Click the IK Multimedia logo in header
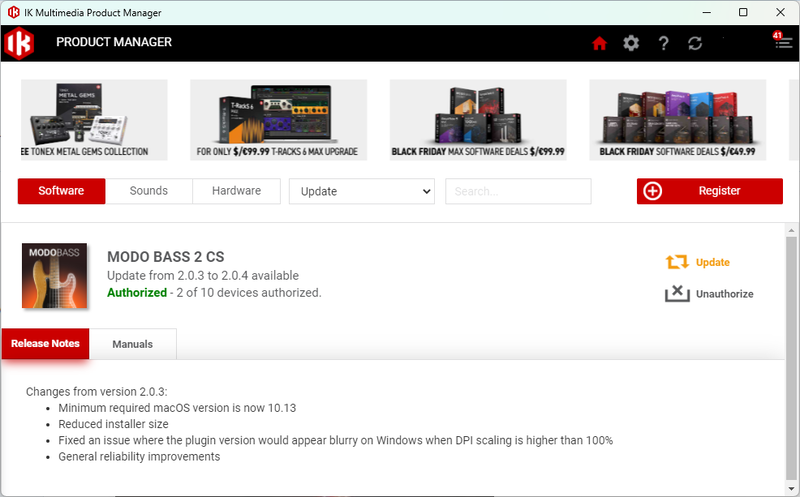Viewport: 800px width, 497px height. click(x=19, y=43)
